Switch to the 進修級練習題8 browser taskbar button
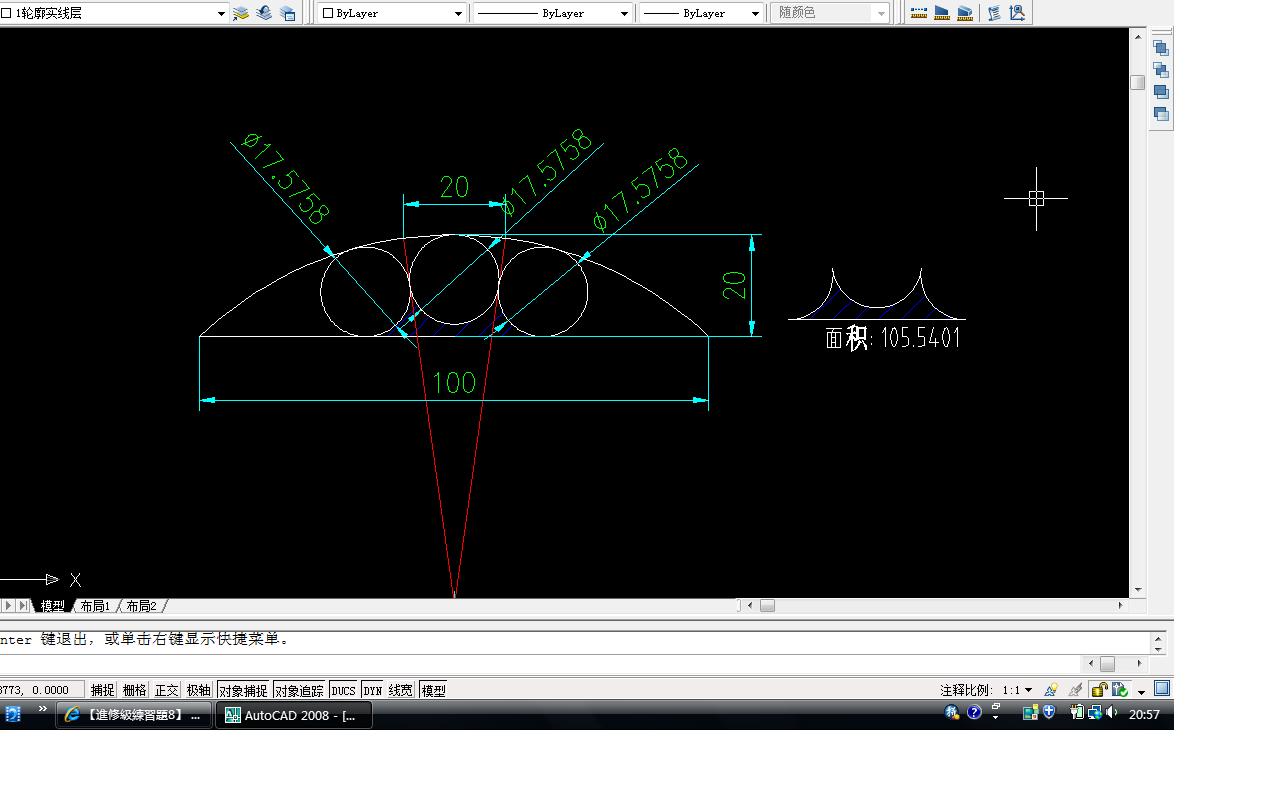Viewport: 1280px width, 800px height. (x=134, y=715)
